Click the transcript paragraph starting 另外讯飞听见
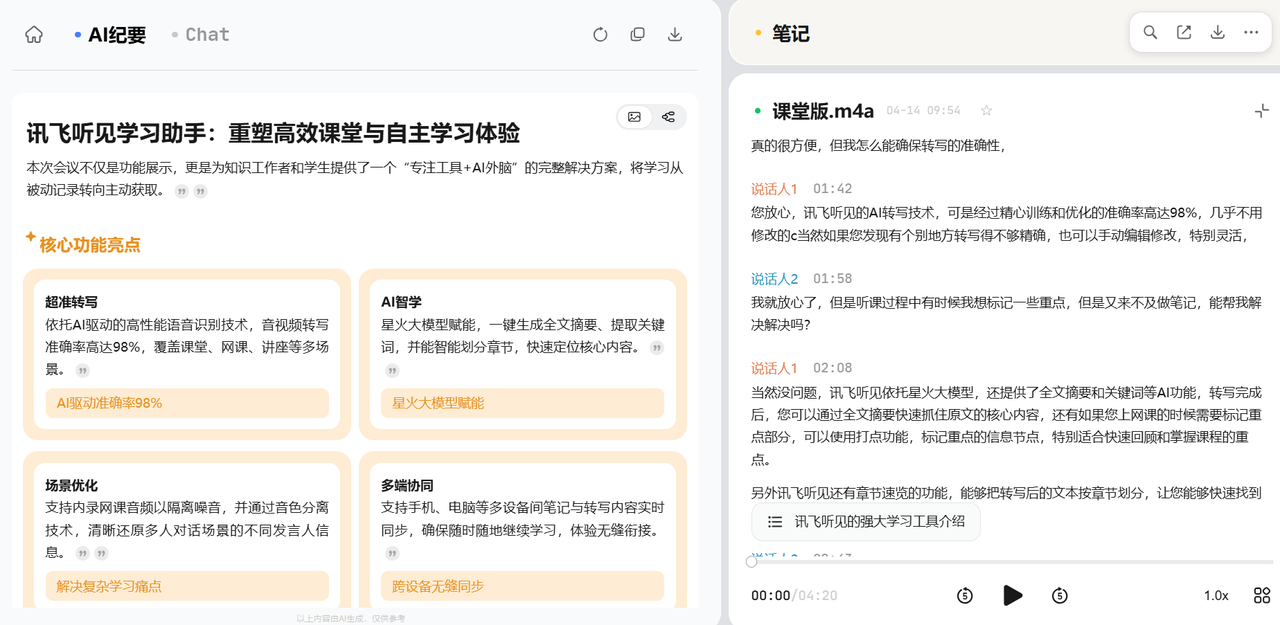This screenshot has height=625, width=1280. pyautogui.click(x=1006, y=493)
